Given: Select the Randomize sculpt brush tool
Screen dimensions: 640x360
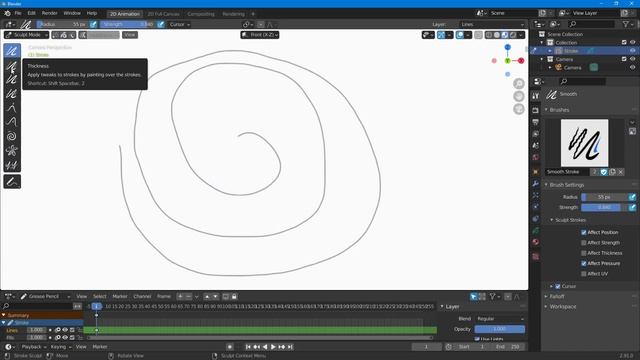Looking at the screenshot, I should (12, 94).
